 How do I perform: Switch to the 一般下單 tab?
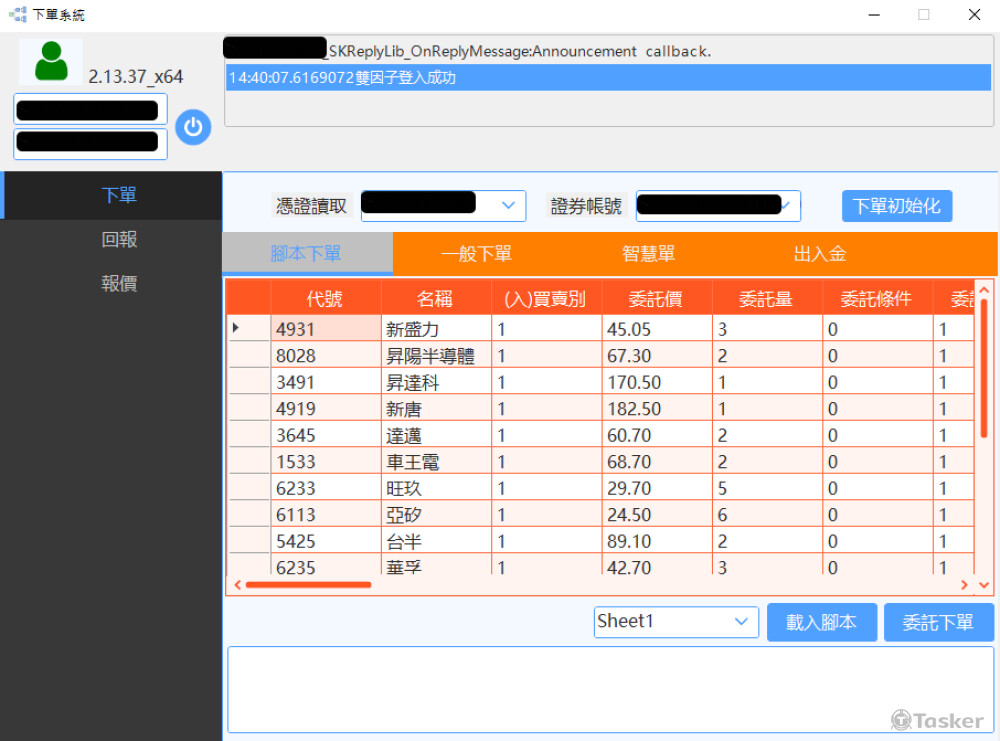coord(476,254)
